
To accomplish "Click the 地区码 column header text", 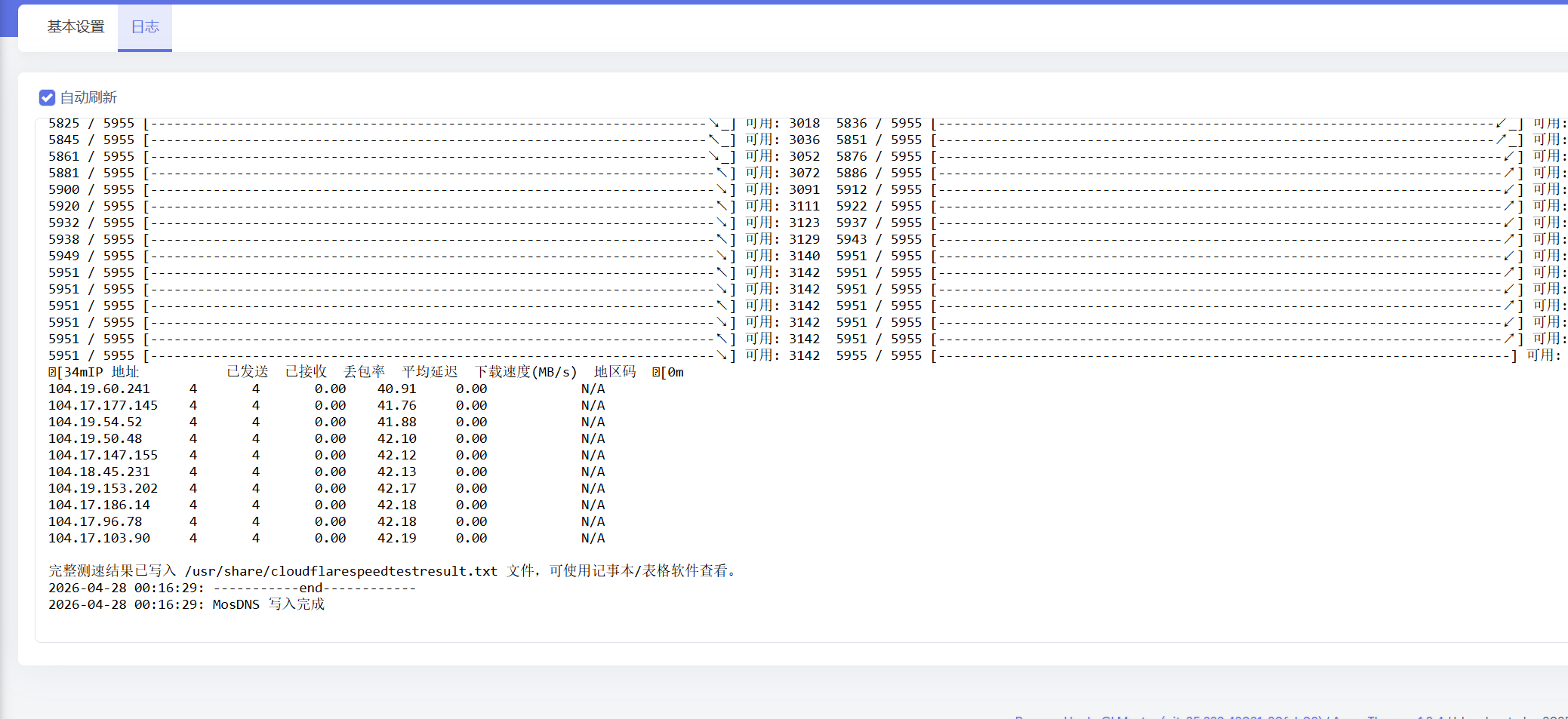I will (615, 372).
